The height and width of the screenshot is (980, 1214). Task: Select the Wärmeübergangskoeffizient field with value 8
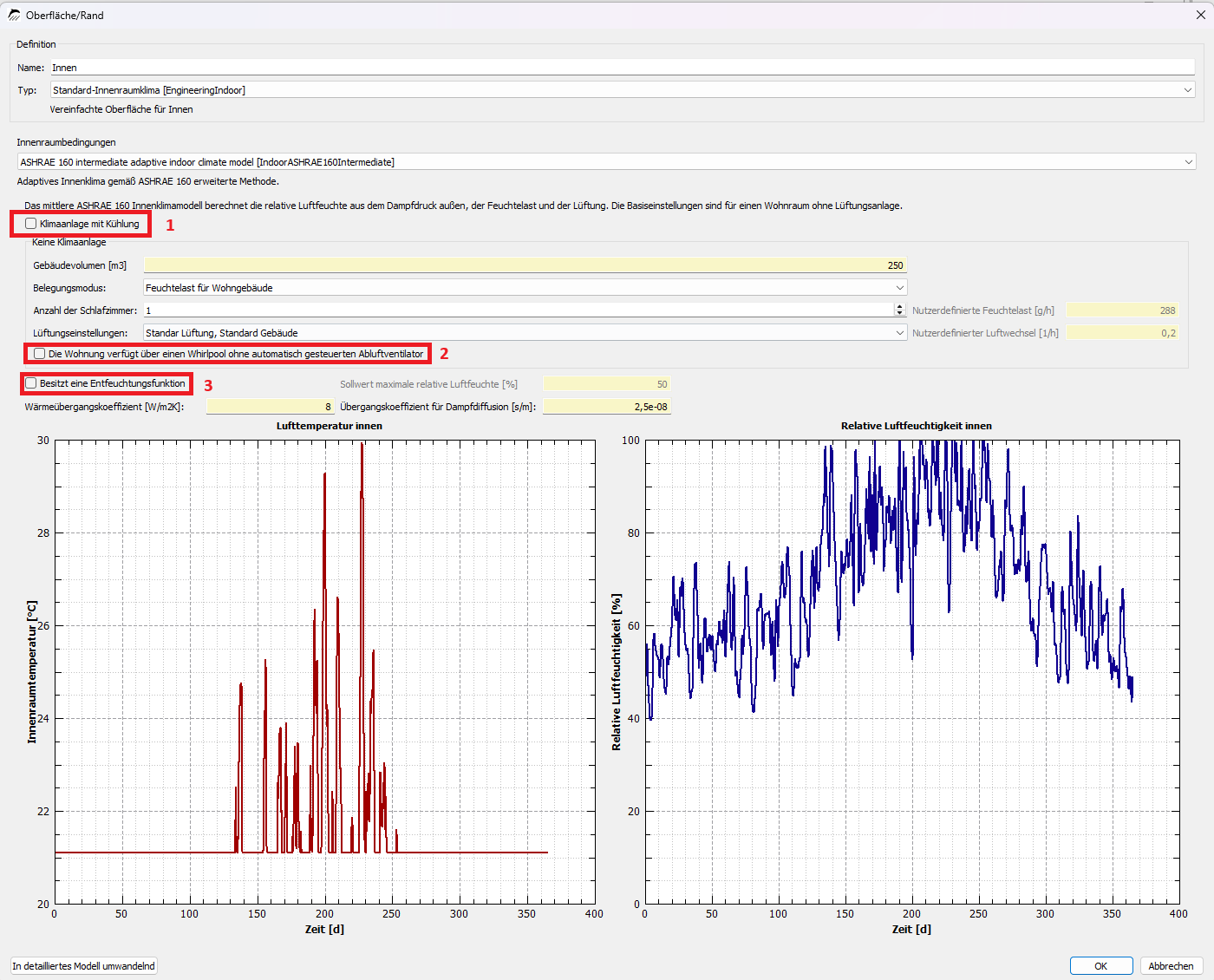coord(271,407)
